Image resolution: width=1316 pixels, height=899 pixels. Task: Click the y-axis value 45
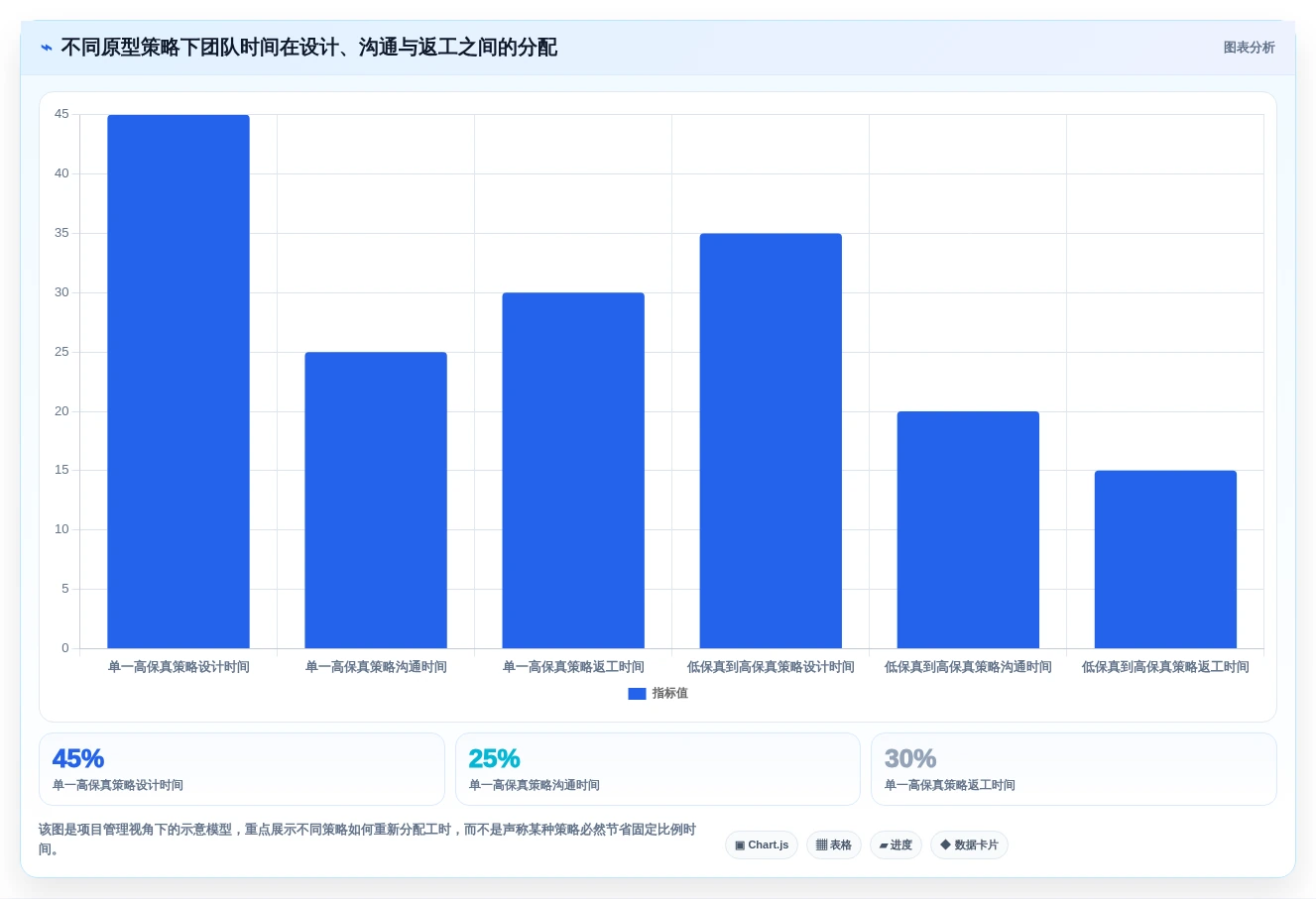coord(61,114)
